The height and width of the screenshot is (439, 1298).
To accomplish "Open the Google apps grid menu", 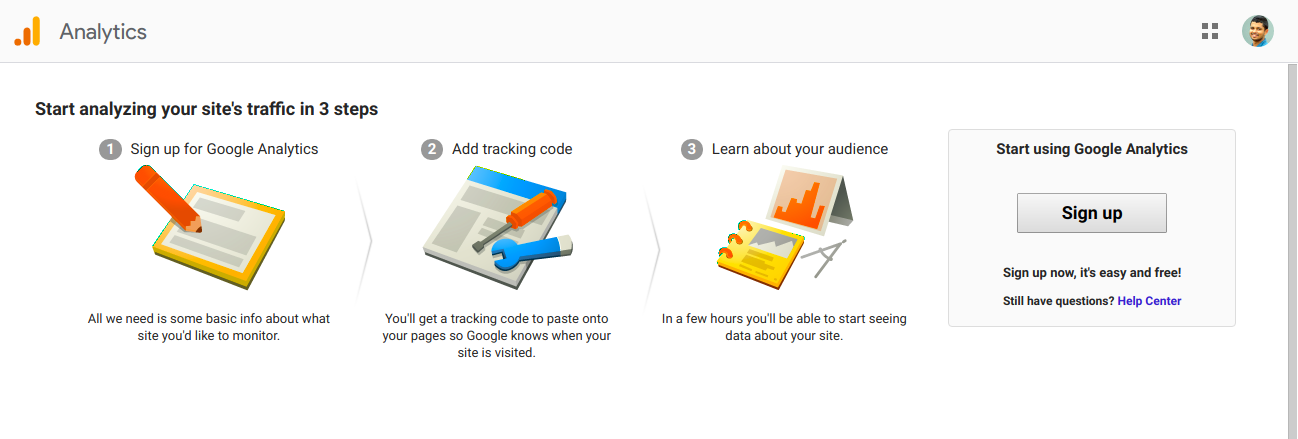I will [1210, 31].
